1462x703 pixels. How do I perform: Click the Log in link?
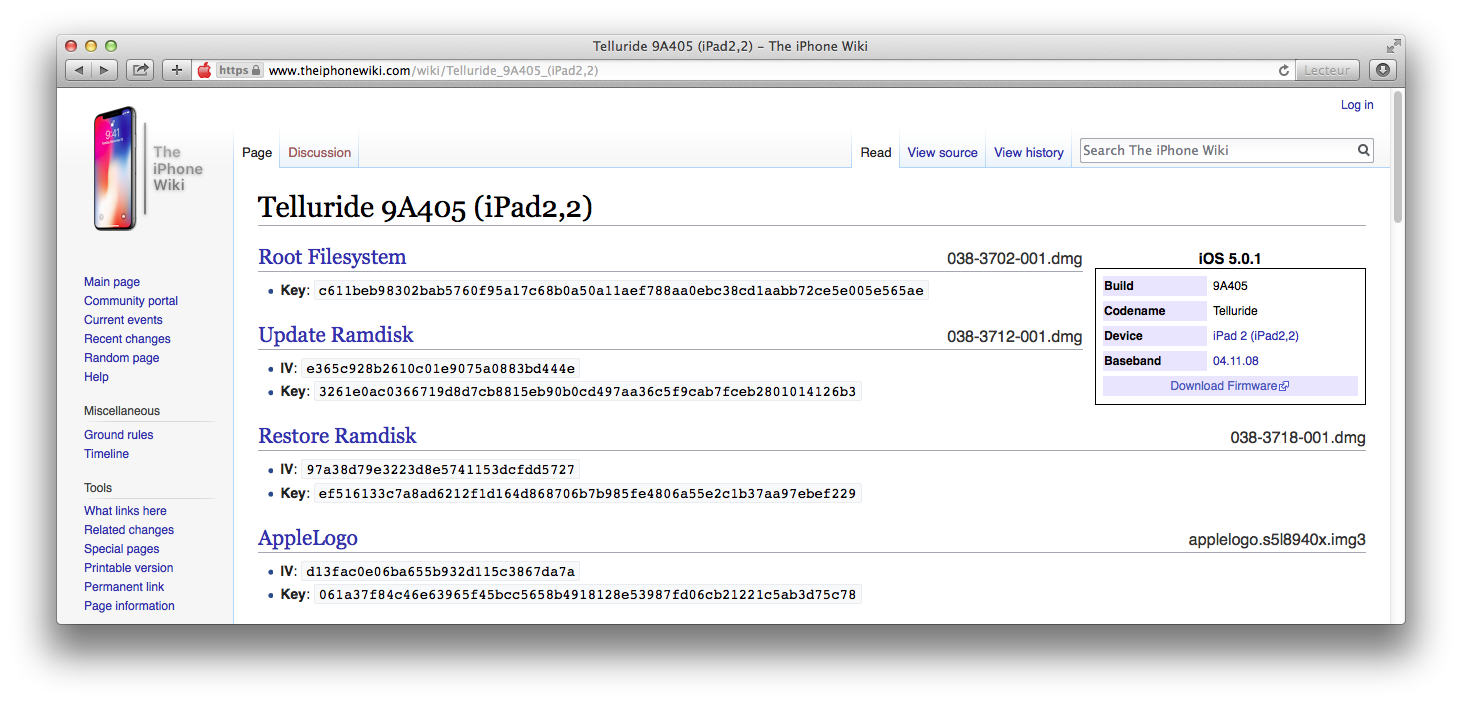1357,105
